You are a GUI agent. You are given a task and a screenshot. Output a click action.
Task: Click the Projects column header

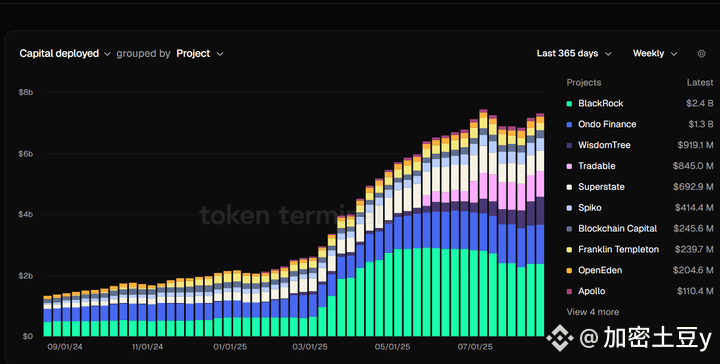(x=584, y=83)
